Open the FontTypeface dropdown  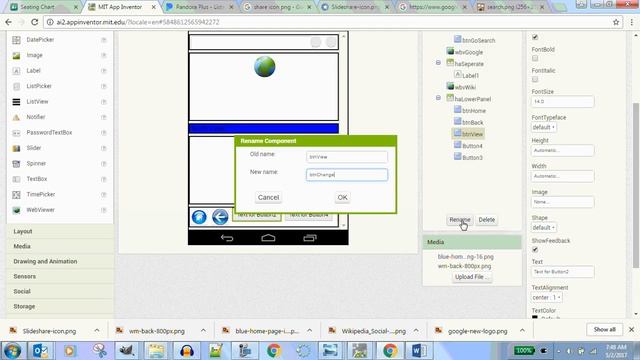(544, 127)
